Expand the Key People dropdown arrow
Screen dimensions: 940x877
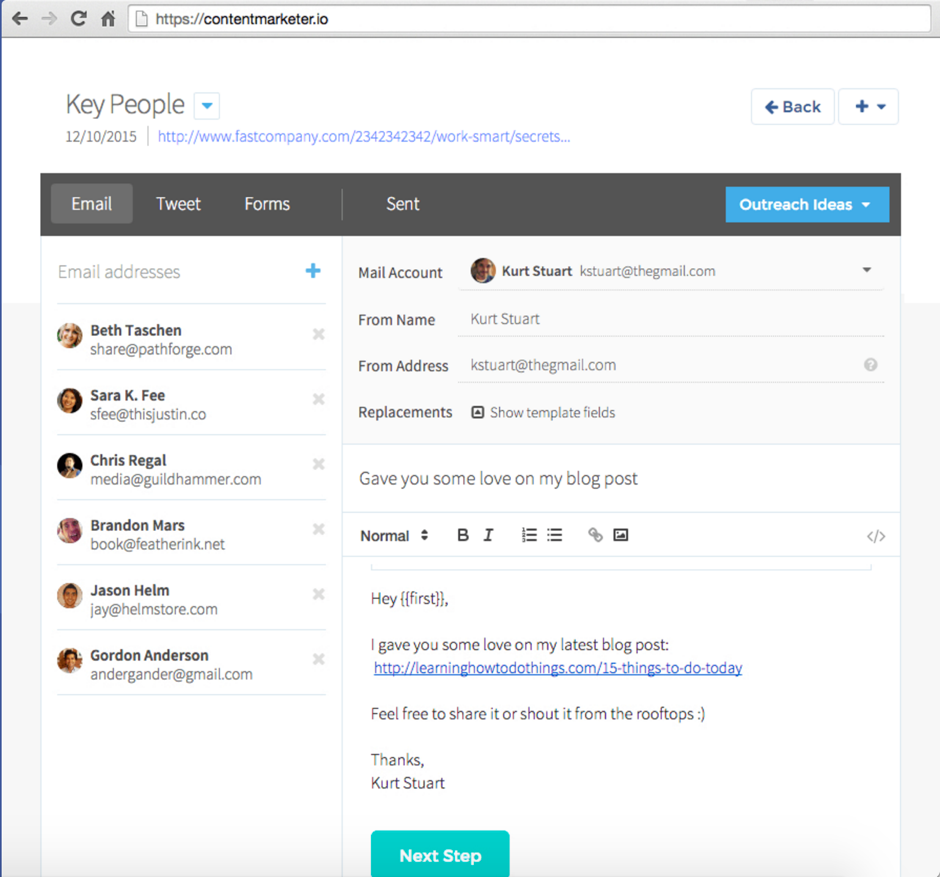[x=206, y=105]
